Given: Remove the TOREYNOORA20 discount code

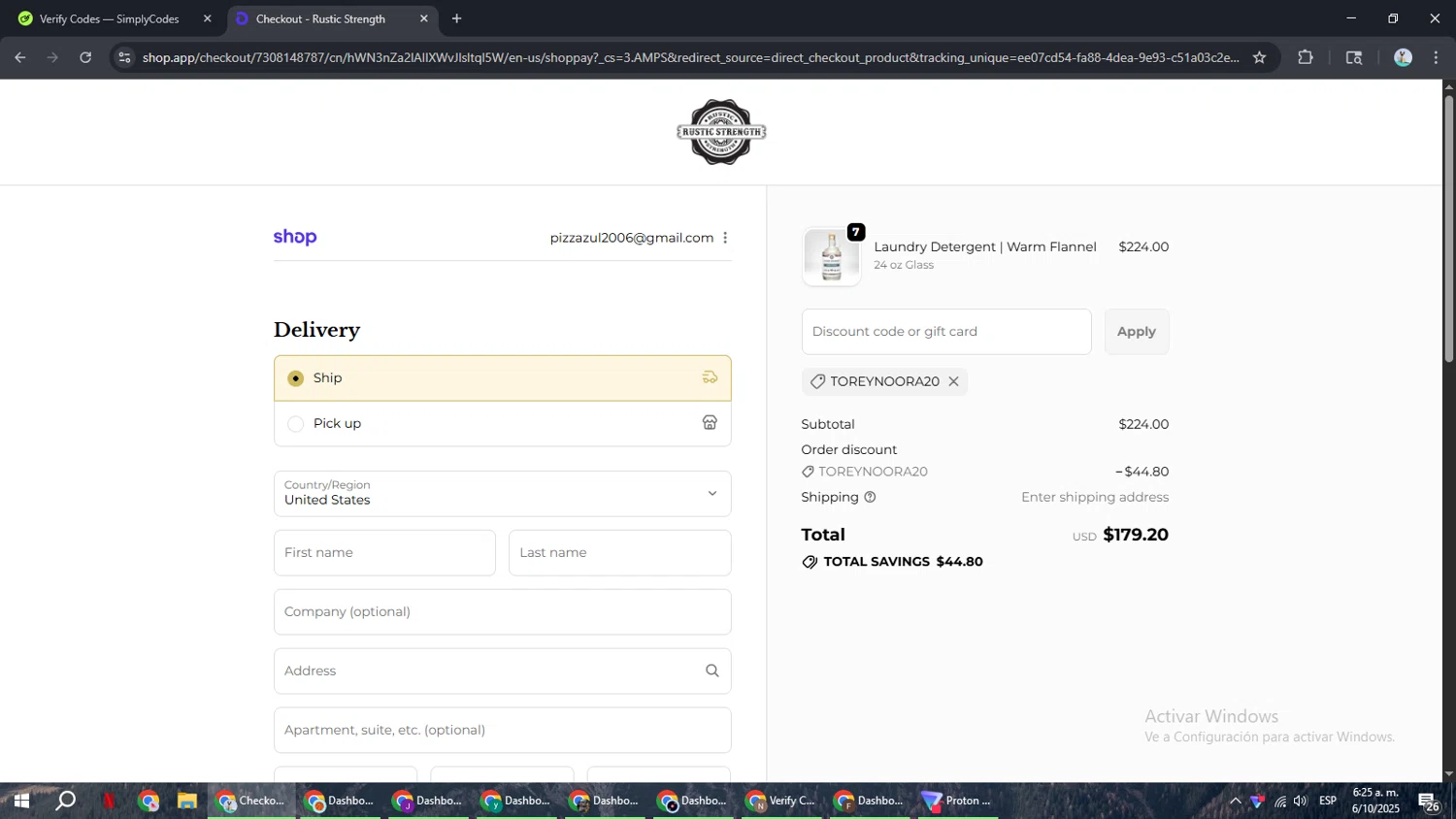Looking at the screenshot, I should (953, 381).
